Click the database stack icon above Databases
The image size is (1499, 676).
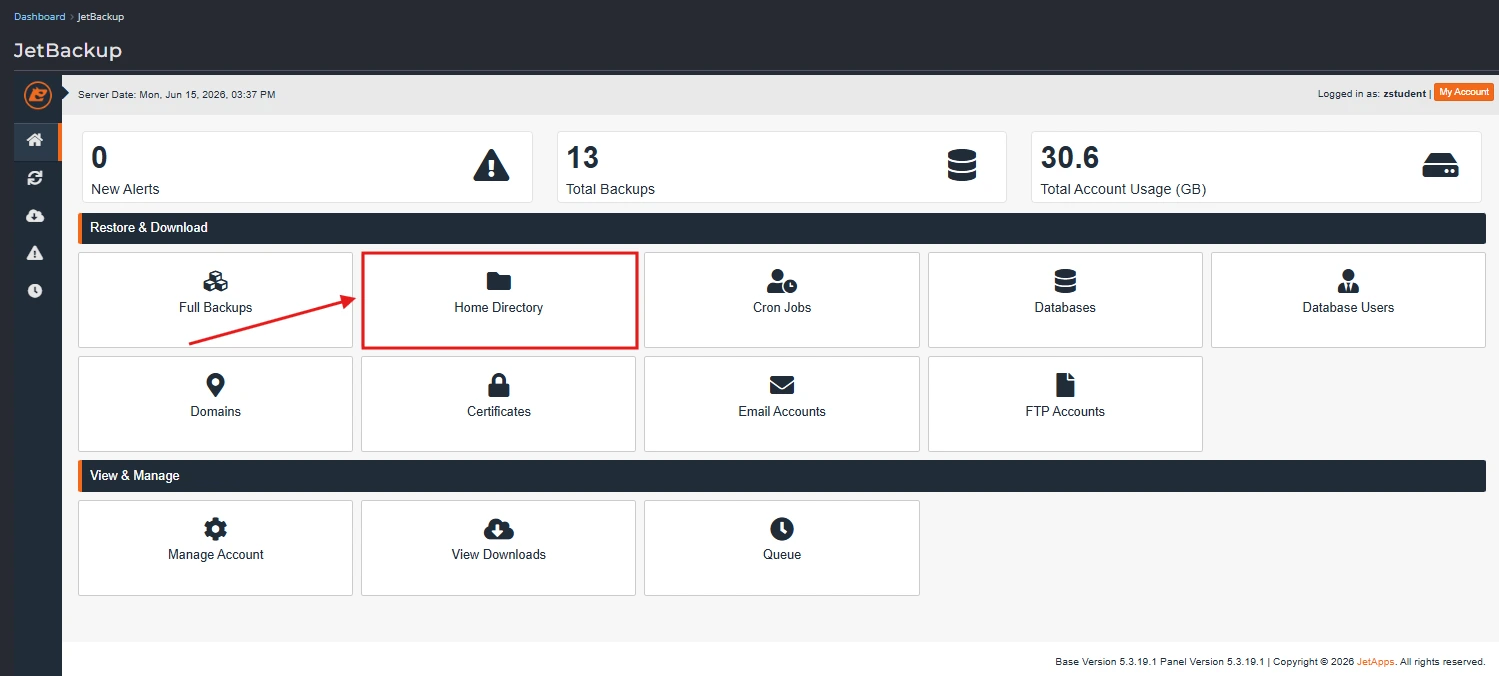click(x=1065, y=281)
